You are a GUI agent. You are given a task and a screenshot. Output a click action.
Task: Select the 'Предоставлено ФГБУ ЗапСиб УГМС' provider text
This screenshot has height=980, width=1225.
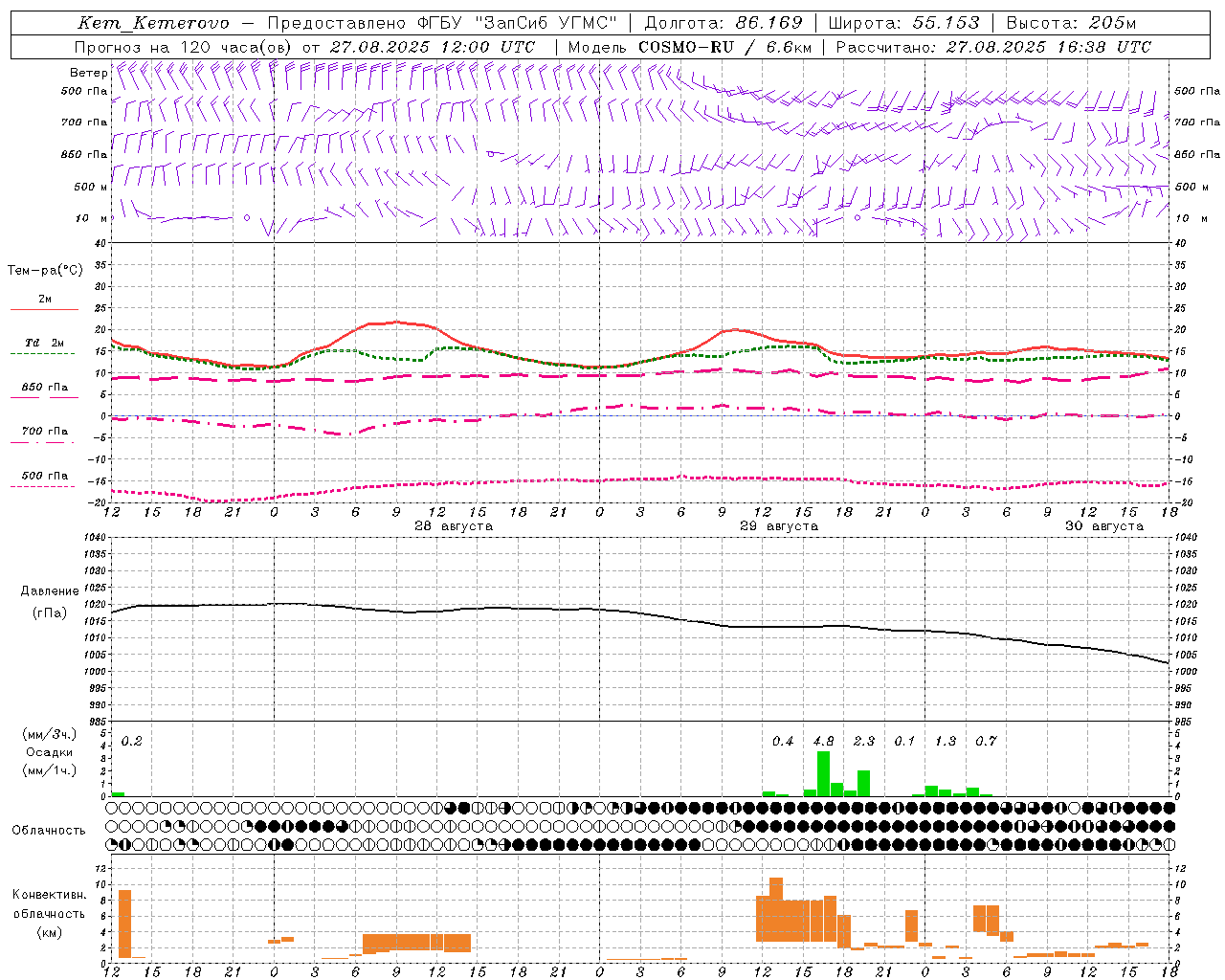443,23
